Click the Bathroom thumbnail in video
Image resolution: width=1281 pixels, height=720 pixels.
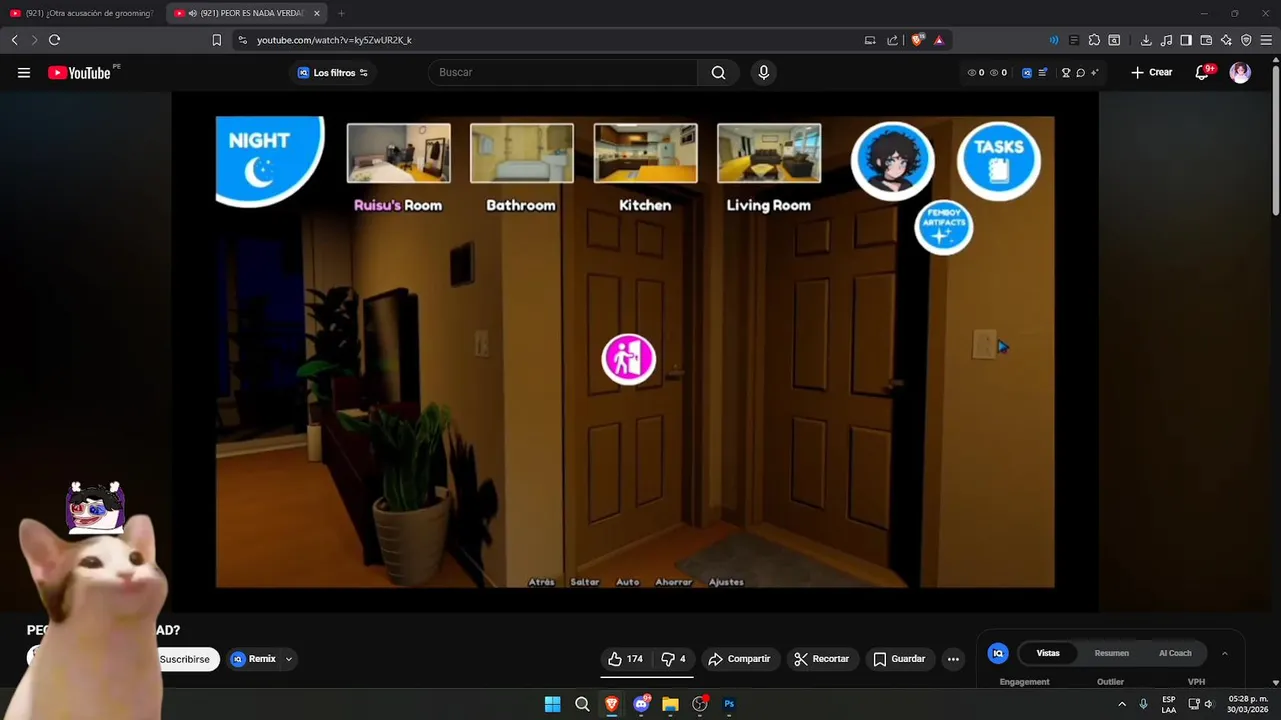522,153
